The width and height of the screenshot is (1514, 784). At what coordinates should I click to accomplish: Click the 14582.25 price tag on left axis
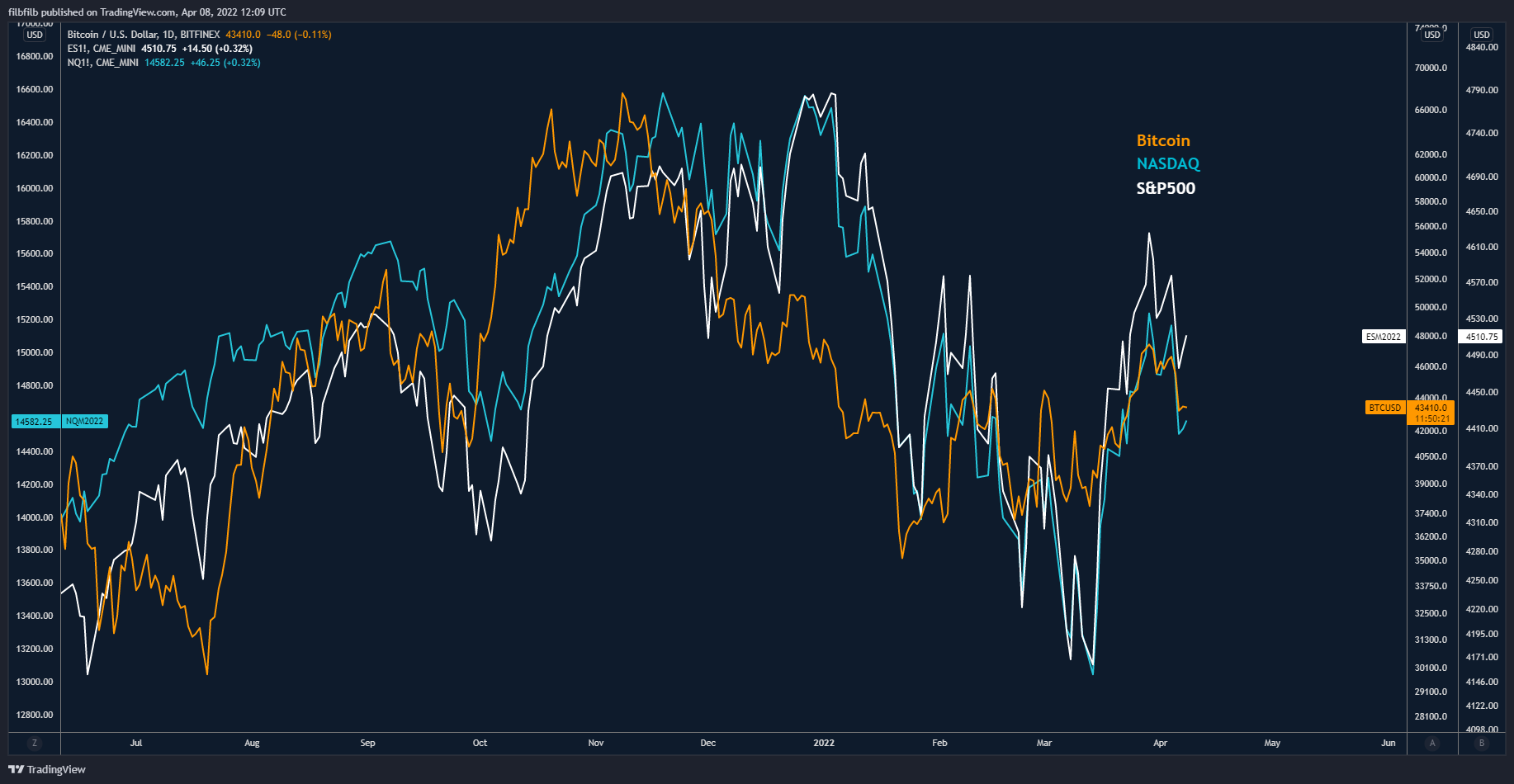tap(34, 422)
